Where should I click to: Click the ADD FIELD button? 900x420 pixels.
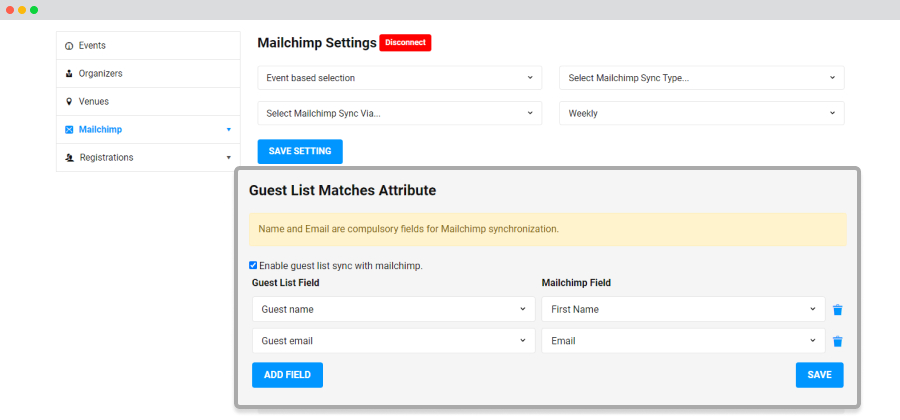287,375
